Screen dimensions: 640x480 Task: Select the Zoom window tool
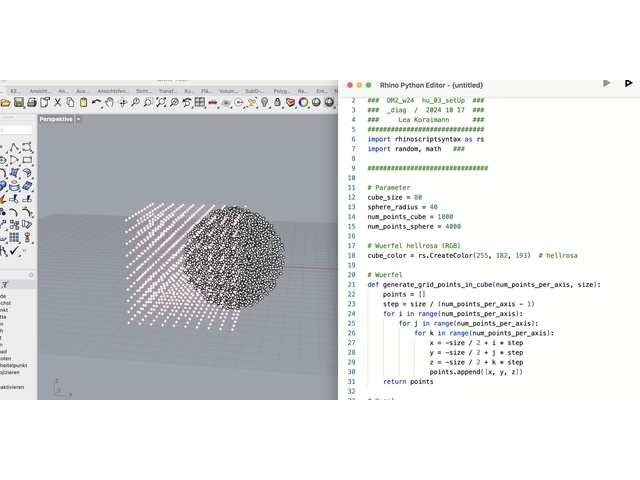148,102
